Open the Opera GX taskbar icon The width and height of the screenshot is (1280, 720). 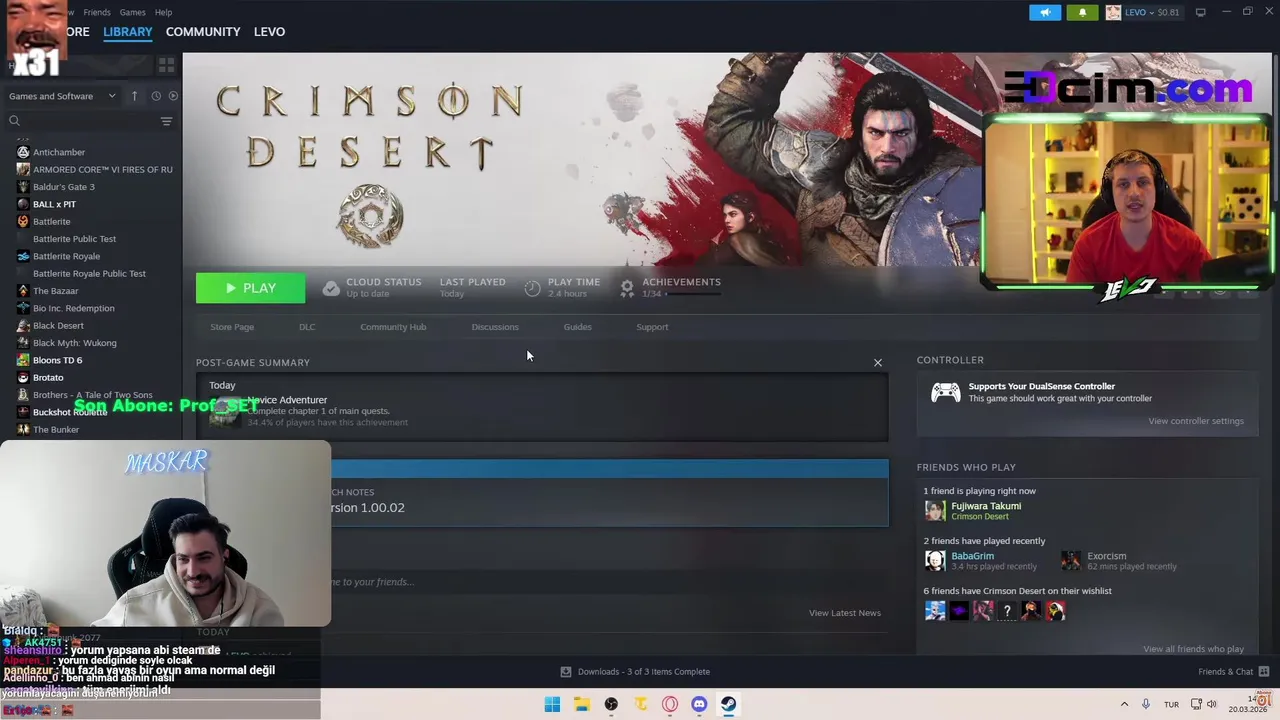coord(670,704)
